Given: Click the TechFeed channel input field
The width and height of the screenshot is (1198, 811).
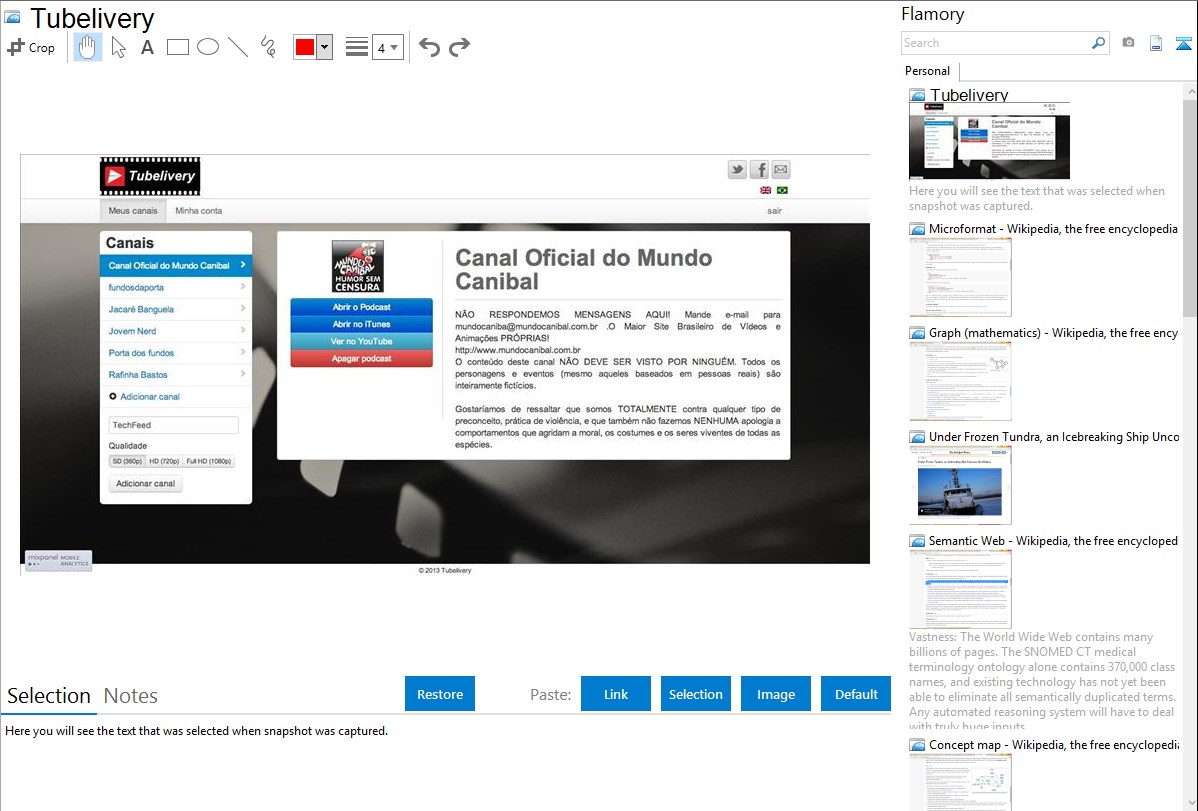Looking at the screenshot, I should [173, 425].
